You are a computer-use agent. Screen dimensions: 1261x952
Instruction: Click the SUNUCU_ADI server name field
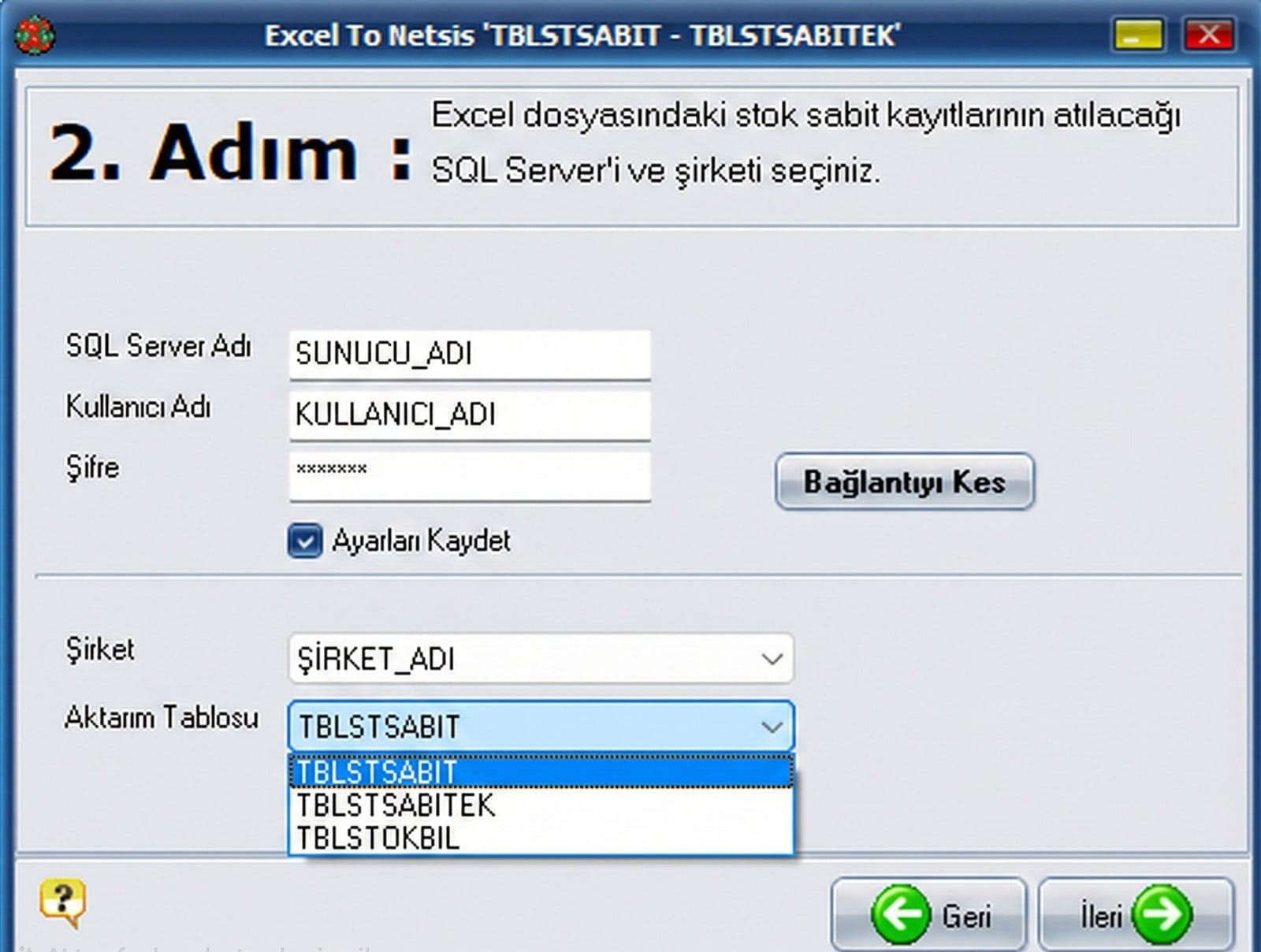469,354
